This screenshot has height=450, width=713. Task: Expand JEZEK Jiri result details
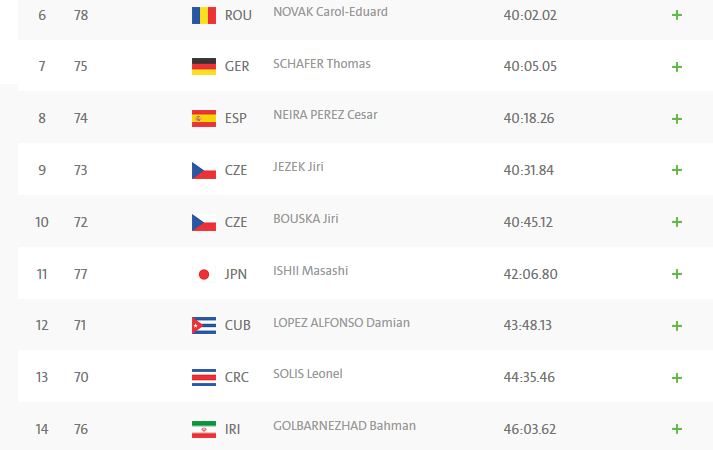tap(677, 170)
